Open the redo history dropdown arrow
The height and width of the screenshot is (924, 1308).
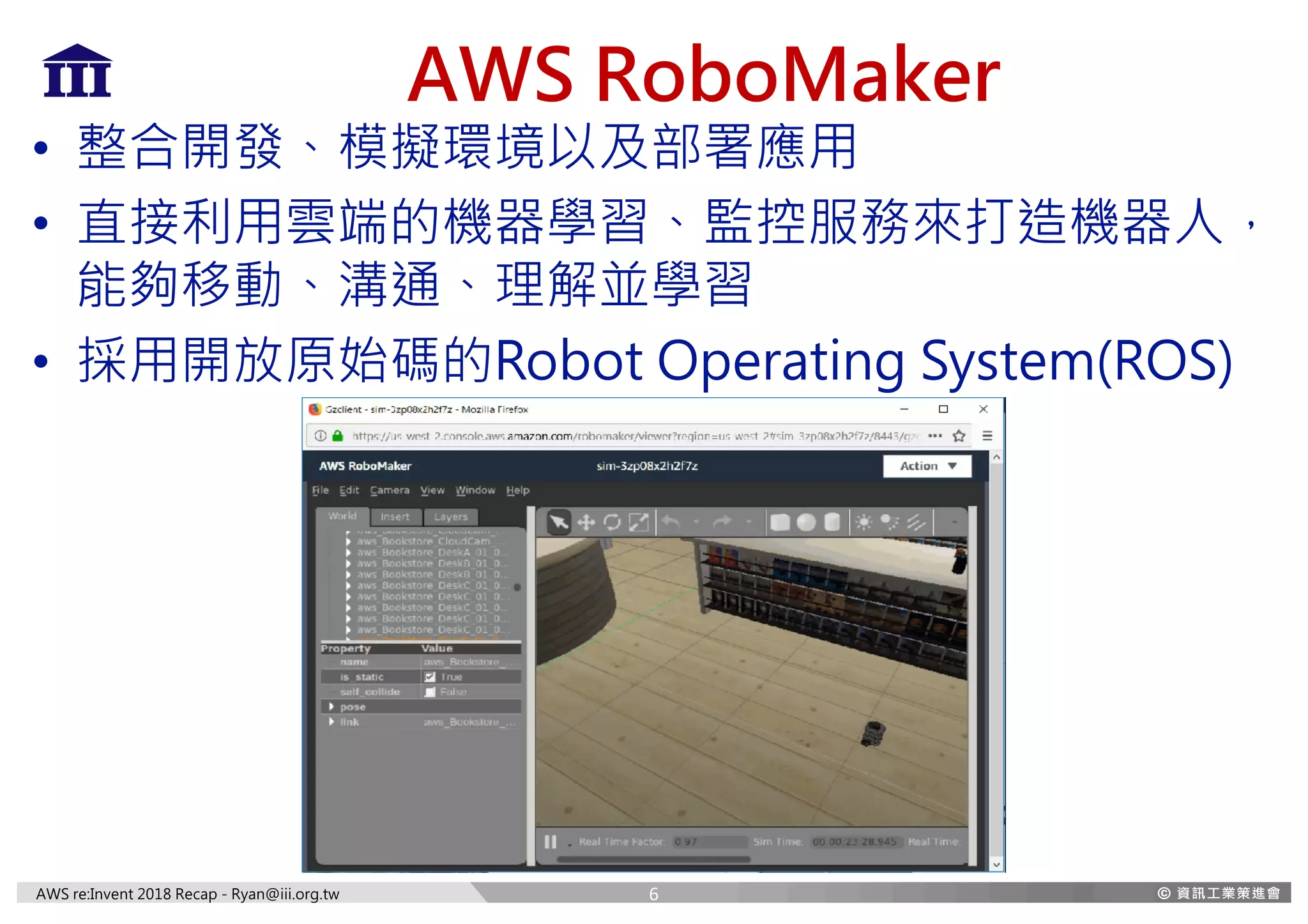pos(749,522)
